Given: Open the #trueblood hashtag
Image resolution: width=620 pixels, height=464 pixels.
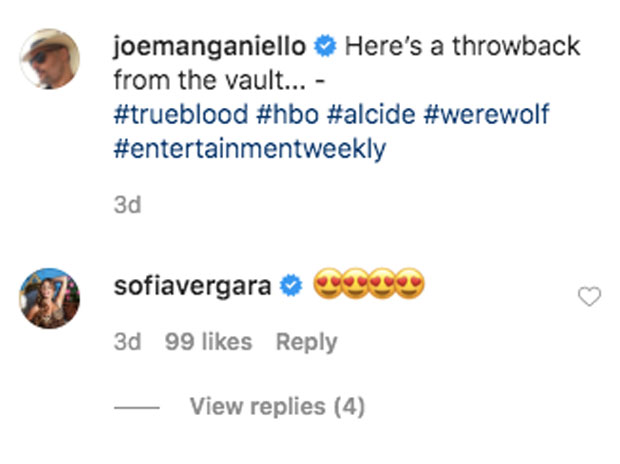Looking at the screenshot, I should pyautogui.click(x=179, y=114).
